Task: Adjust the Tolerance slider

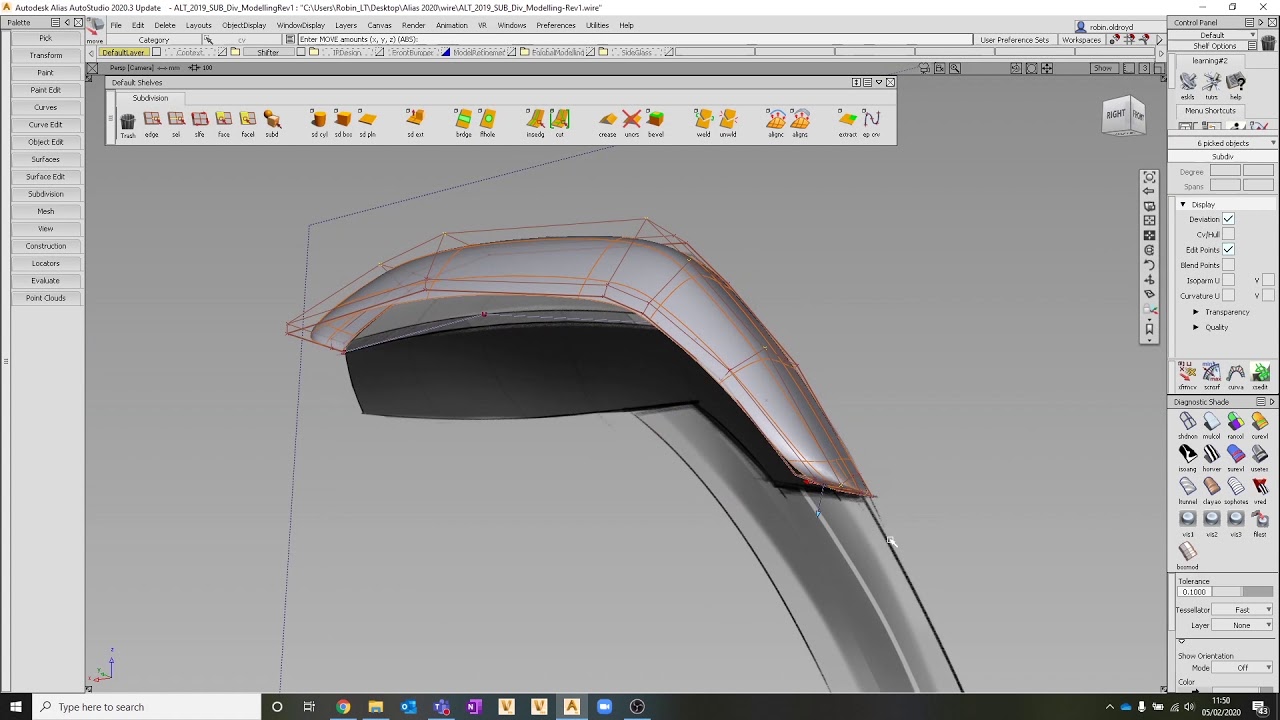Action: click(x=1242, y=592)
